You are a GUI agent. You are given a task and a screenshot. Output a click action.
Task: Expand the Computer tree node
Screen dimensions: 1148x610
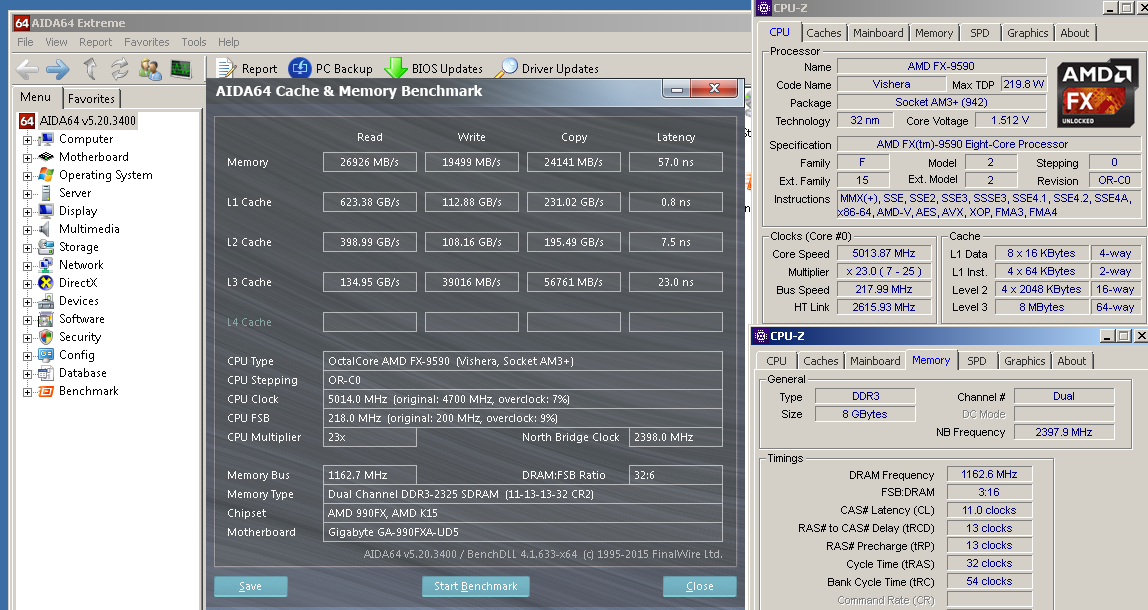tap(27, 140)
